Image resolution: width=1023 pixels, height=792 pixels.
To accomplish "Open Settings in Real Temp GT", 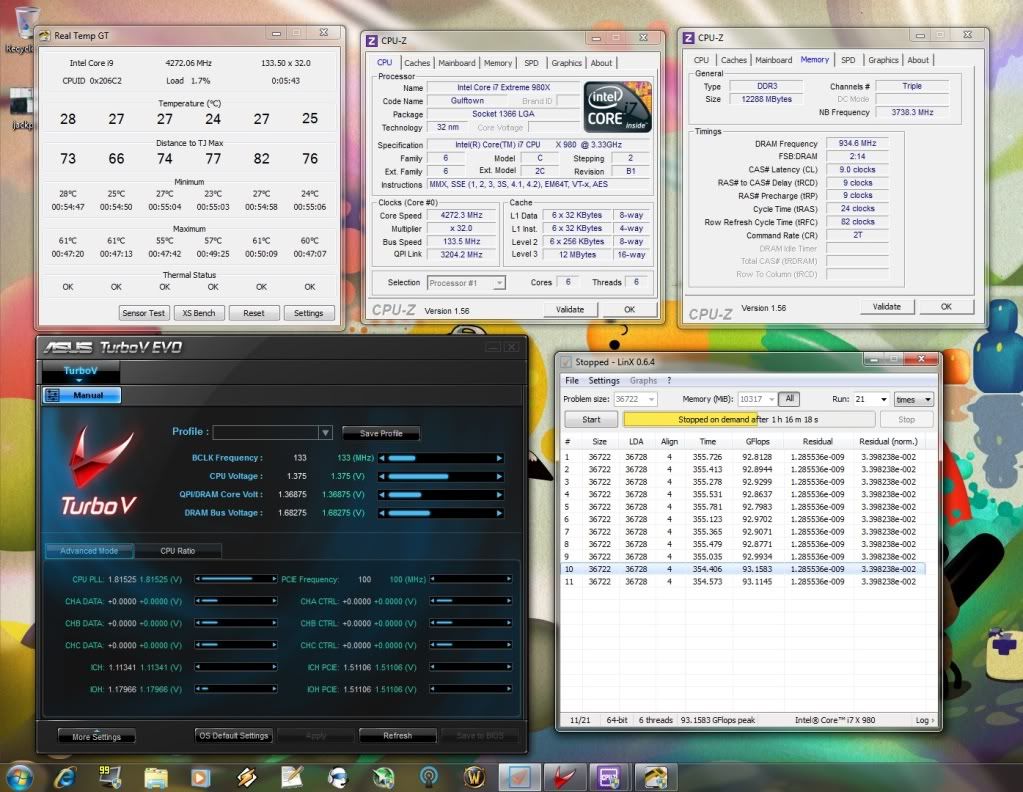I will pos(309,313).
